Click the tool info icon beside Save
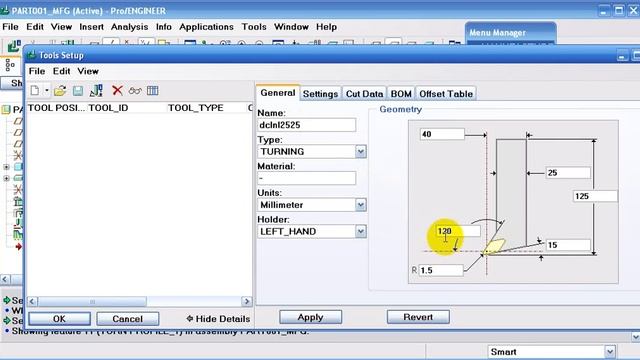 [96, 91]
